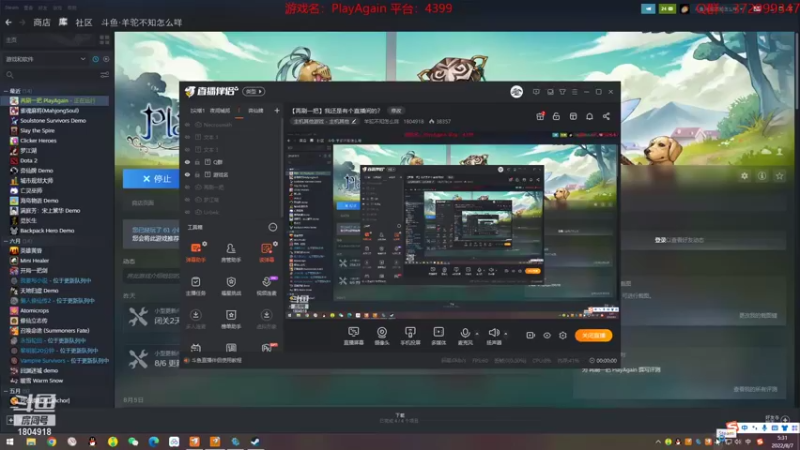Click the orange 关闭直播 button
Screen dimensions: 800x450
[x=593, y=335]
